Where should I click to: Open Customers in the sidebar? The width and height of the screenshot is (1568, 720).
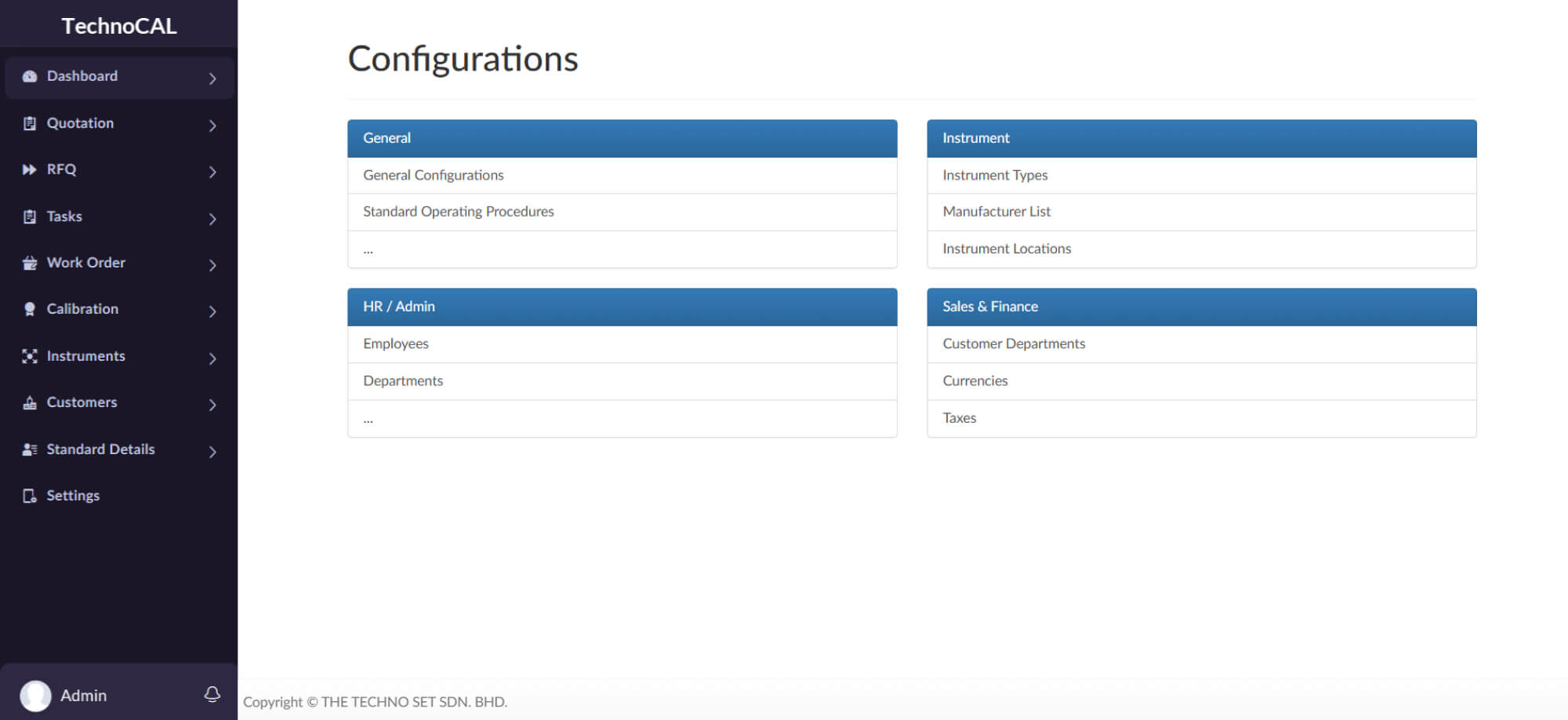[119, 402]
